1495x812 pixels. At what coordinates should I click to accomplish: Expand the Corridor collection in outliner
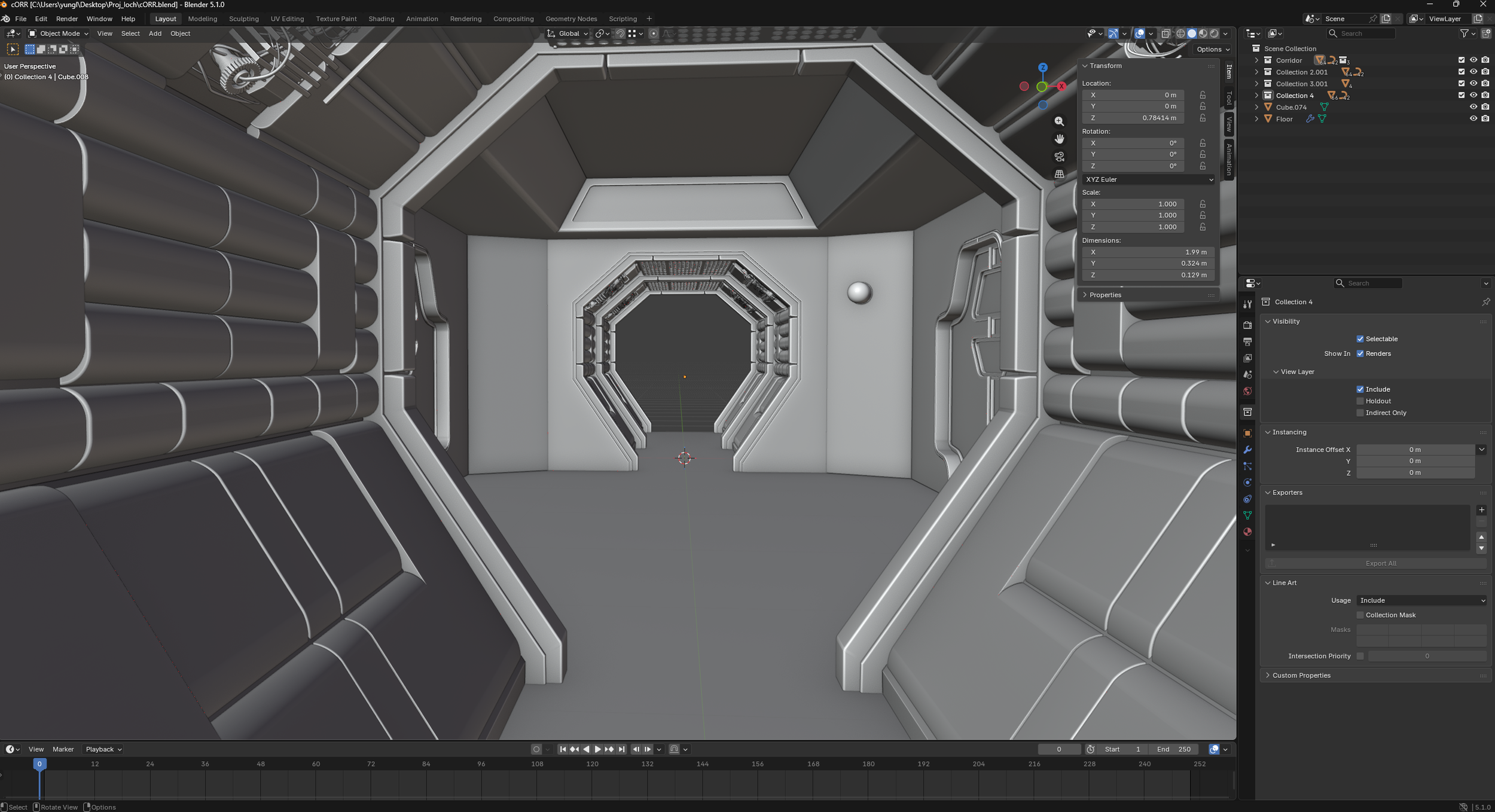1256,60
